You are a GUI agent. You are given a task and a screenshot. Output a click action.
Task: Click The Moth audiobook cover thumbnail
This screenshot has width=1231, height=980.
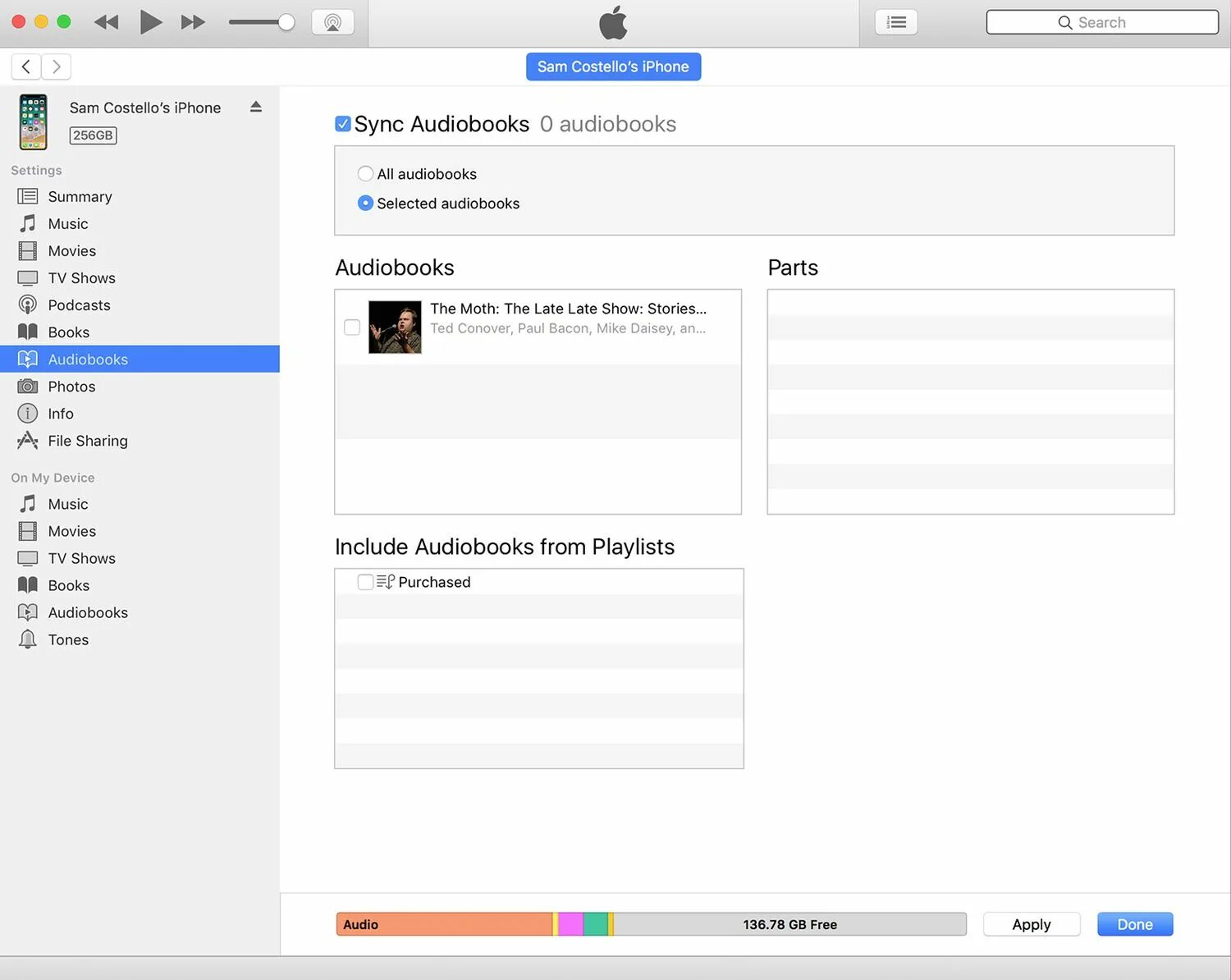coord(395,327)
